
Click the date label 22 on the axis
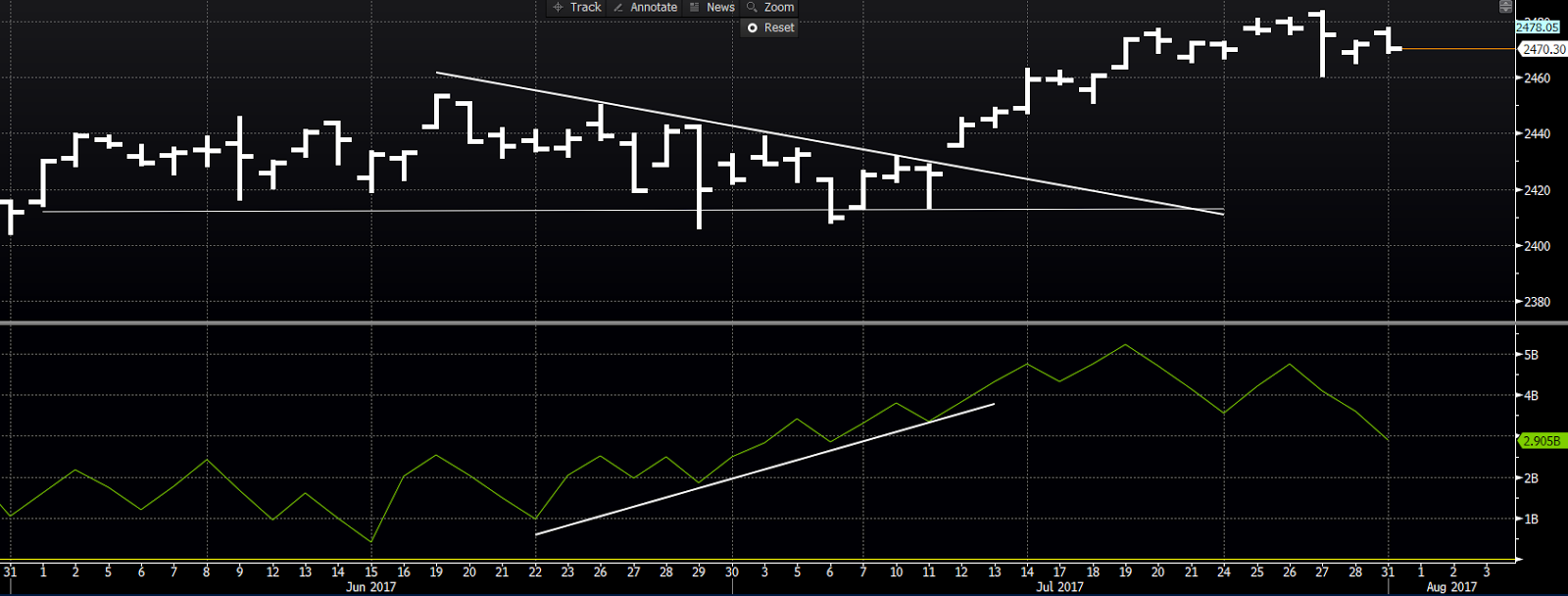coord(535,571)
